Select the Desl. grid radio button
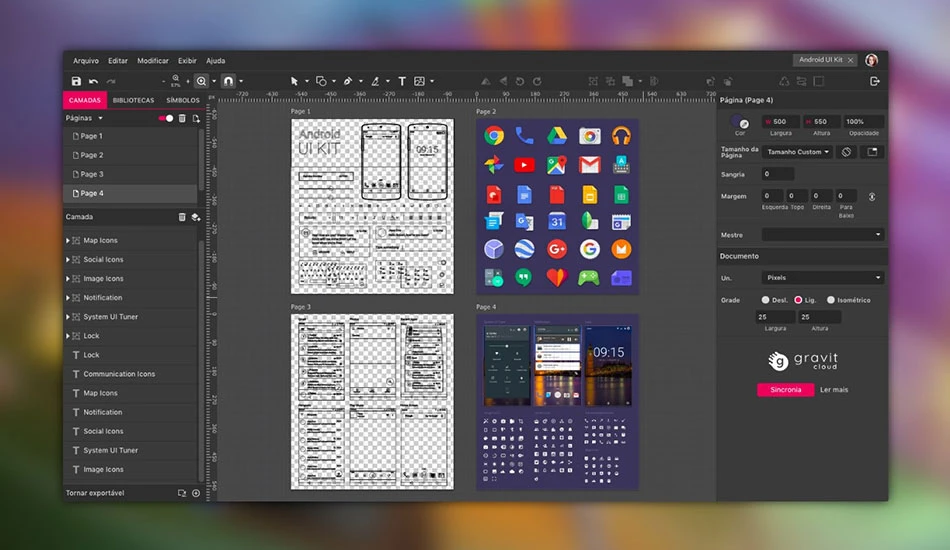Viewport: 950px width, 550px height. [x=765, y=300]
